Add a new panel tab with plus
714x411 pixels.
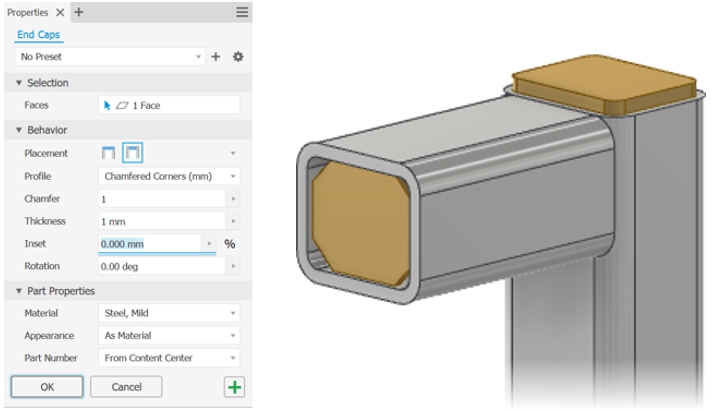coord(79,12)
